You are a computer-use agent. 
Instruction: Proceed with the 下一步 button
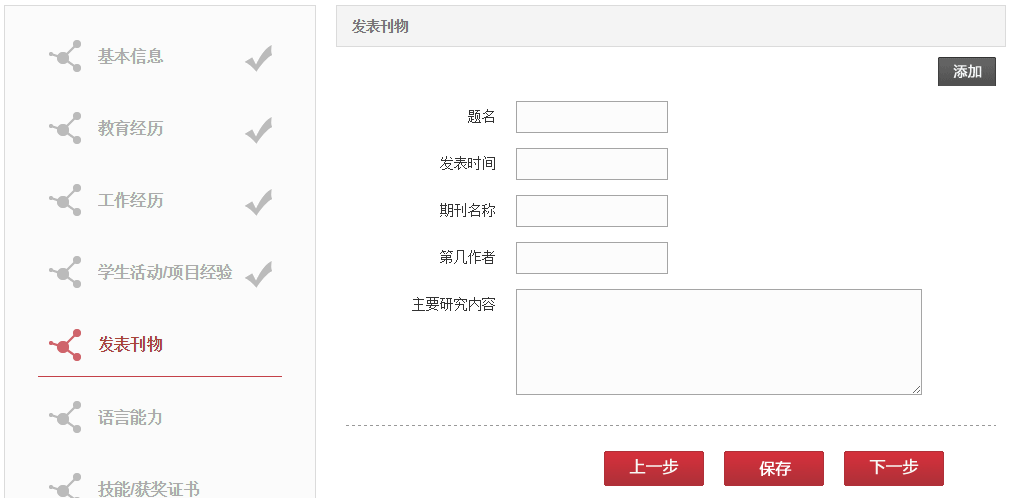pos(893,468)
